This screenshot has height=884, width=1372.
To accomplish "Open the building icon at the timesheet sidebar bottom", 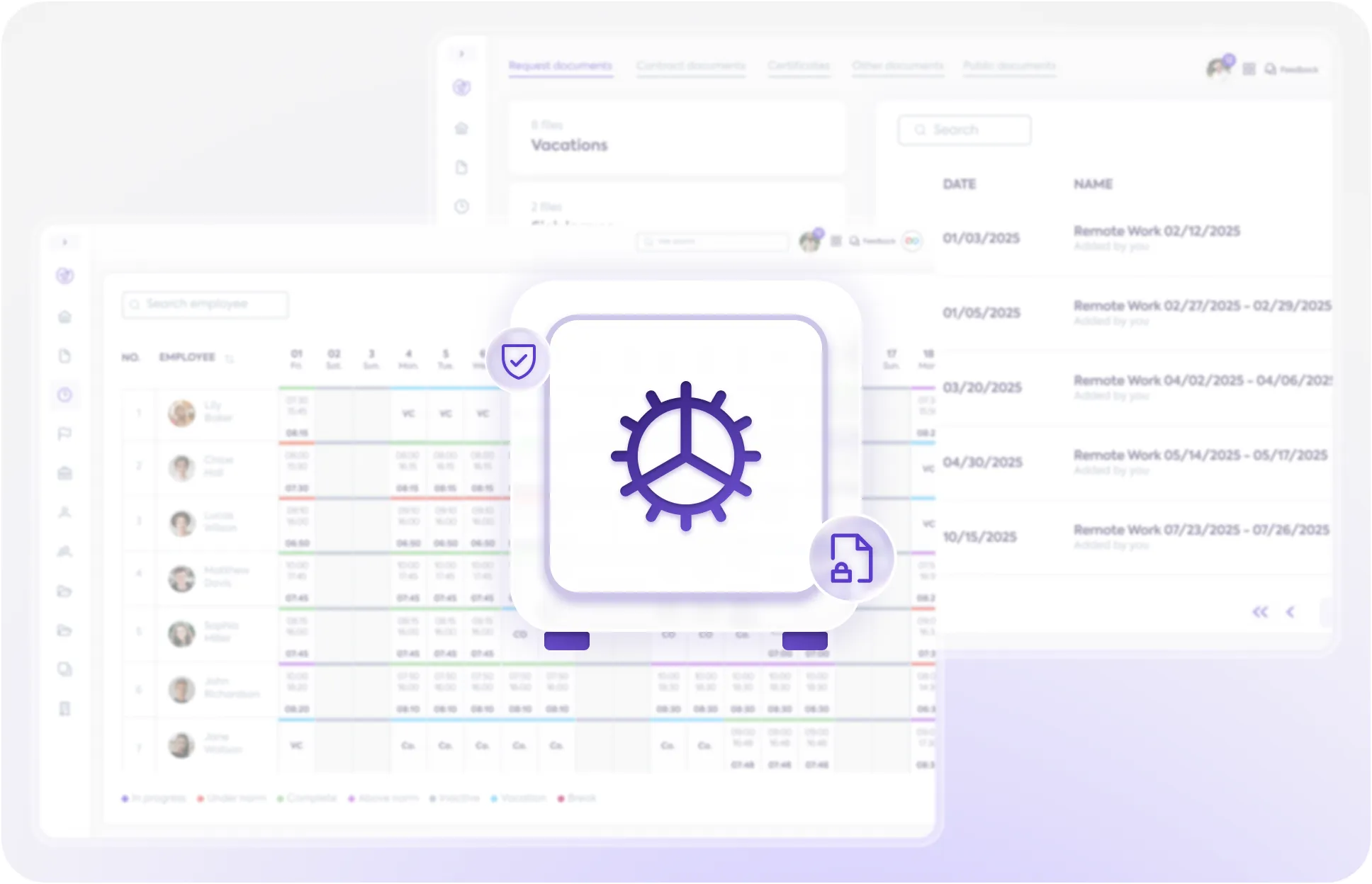I will coord(64,708).
